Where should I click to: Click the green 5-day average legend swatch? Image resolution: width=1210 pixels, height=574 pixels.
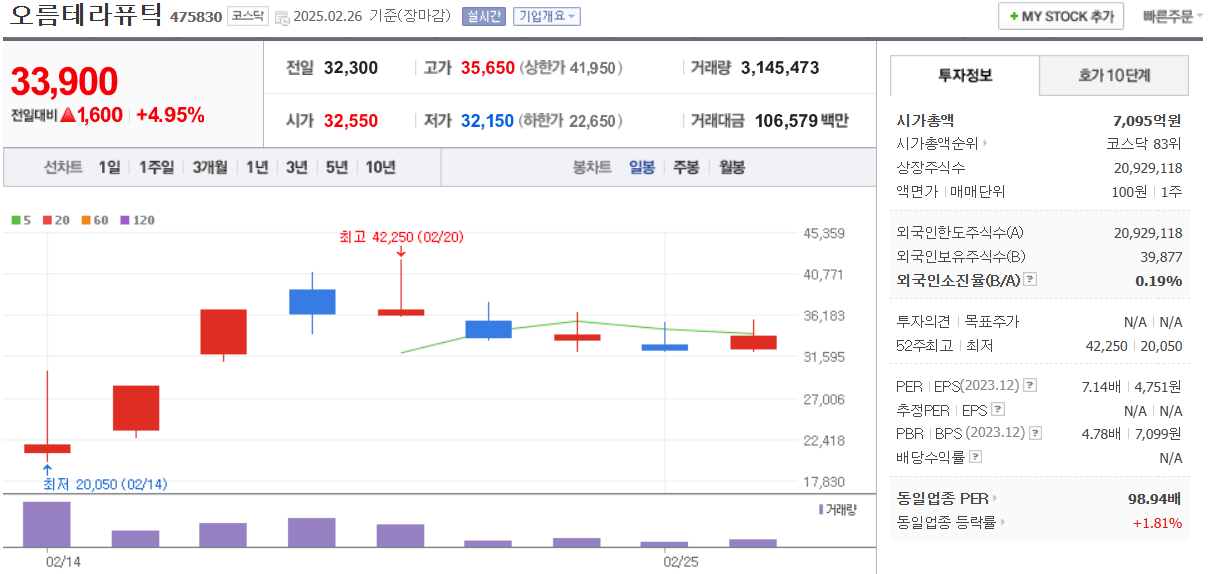15,220
